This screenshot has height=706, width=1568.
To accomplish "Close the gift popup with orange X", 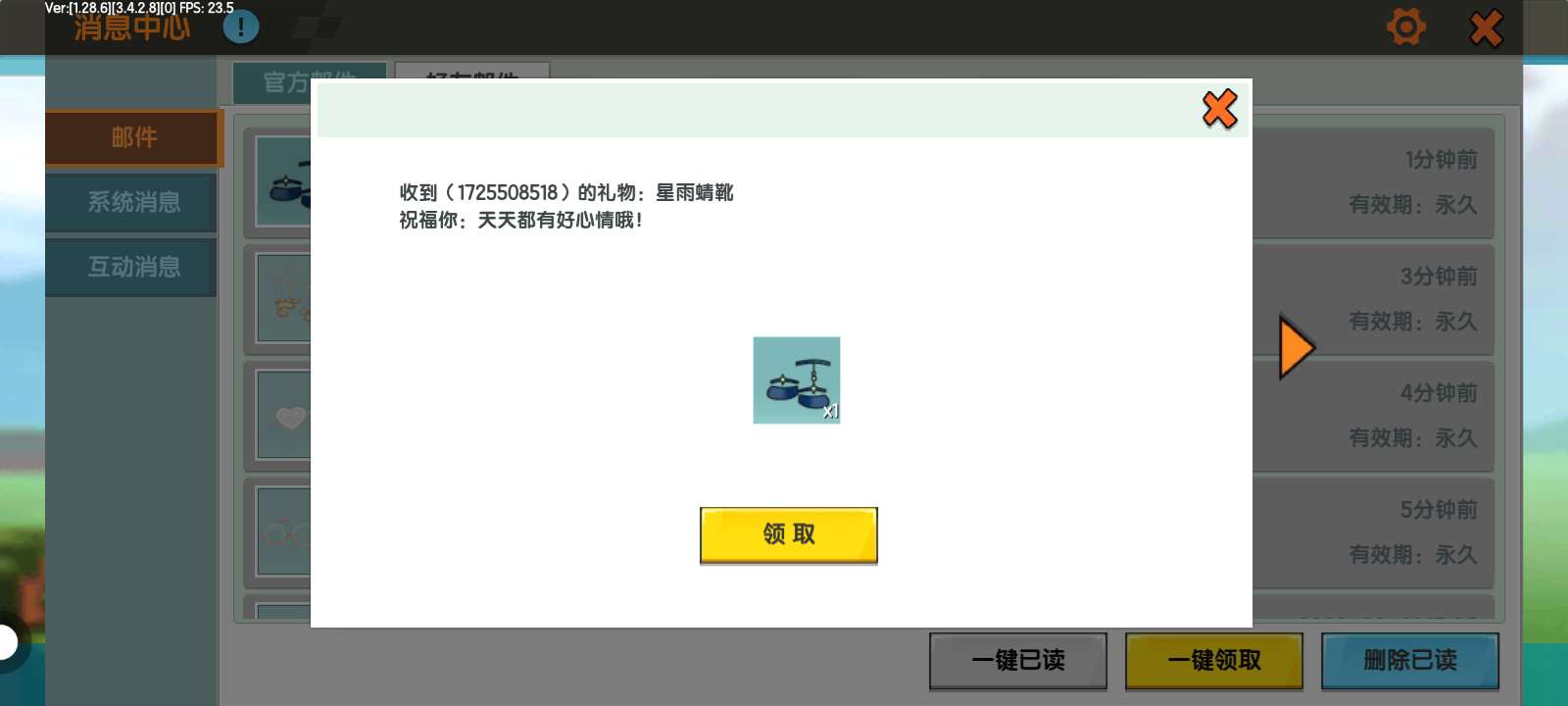I will click(x=1220, y=109).
